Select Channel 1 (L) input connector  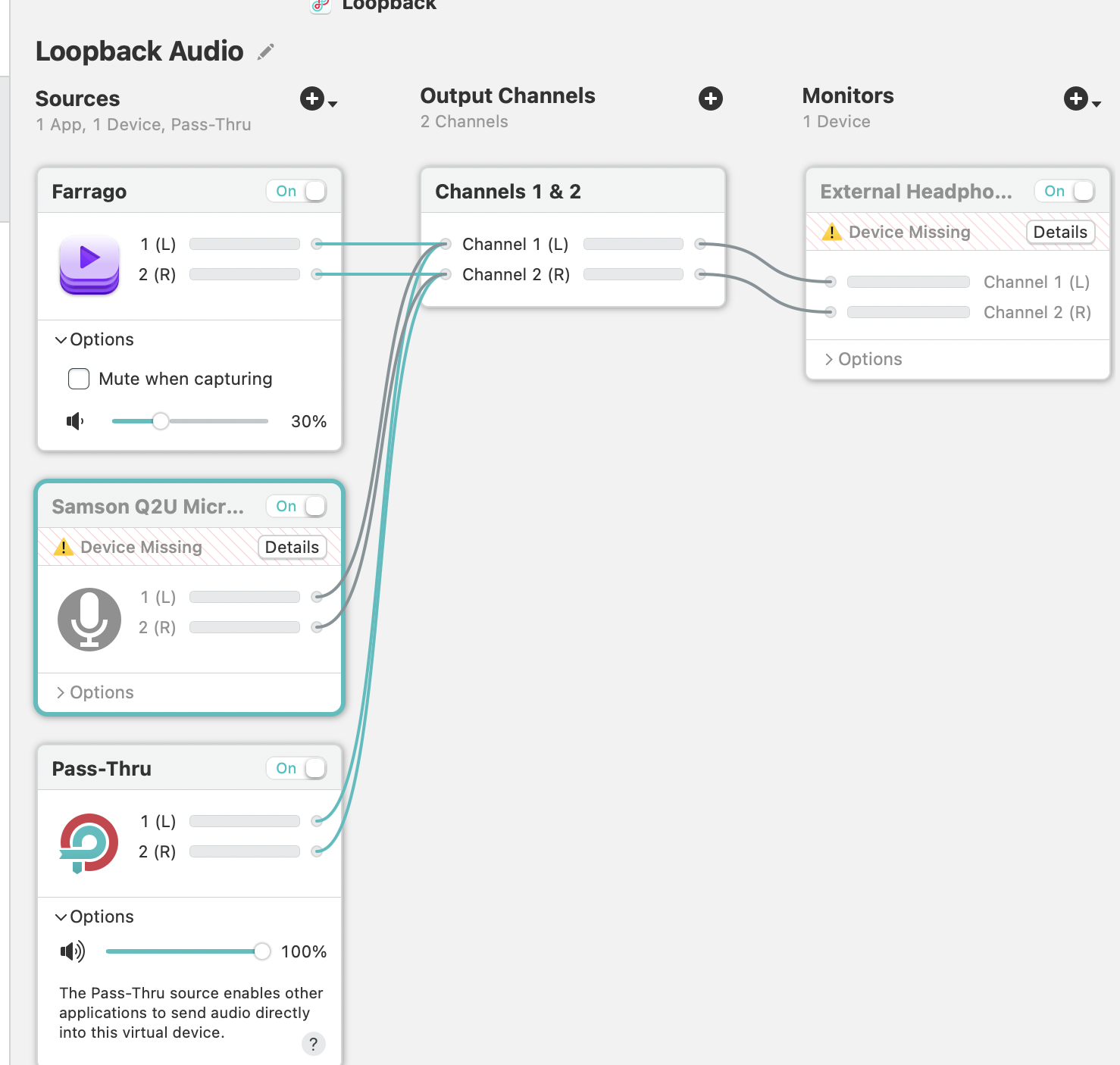(446, 244)
